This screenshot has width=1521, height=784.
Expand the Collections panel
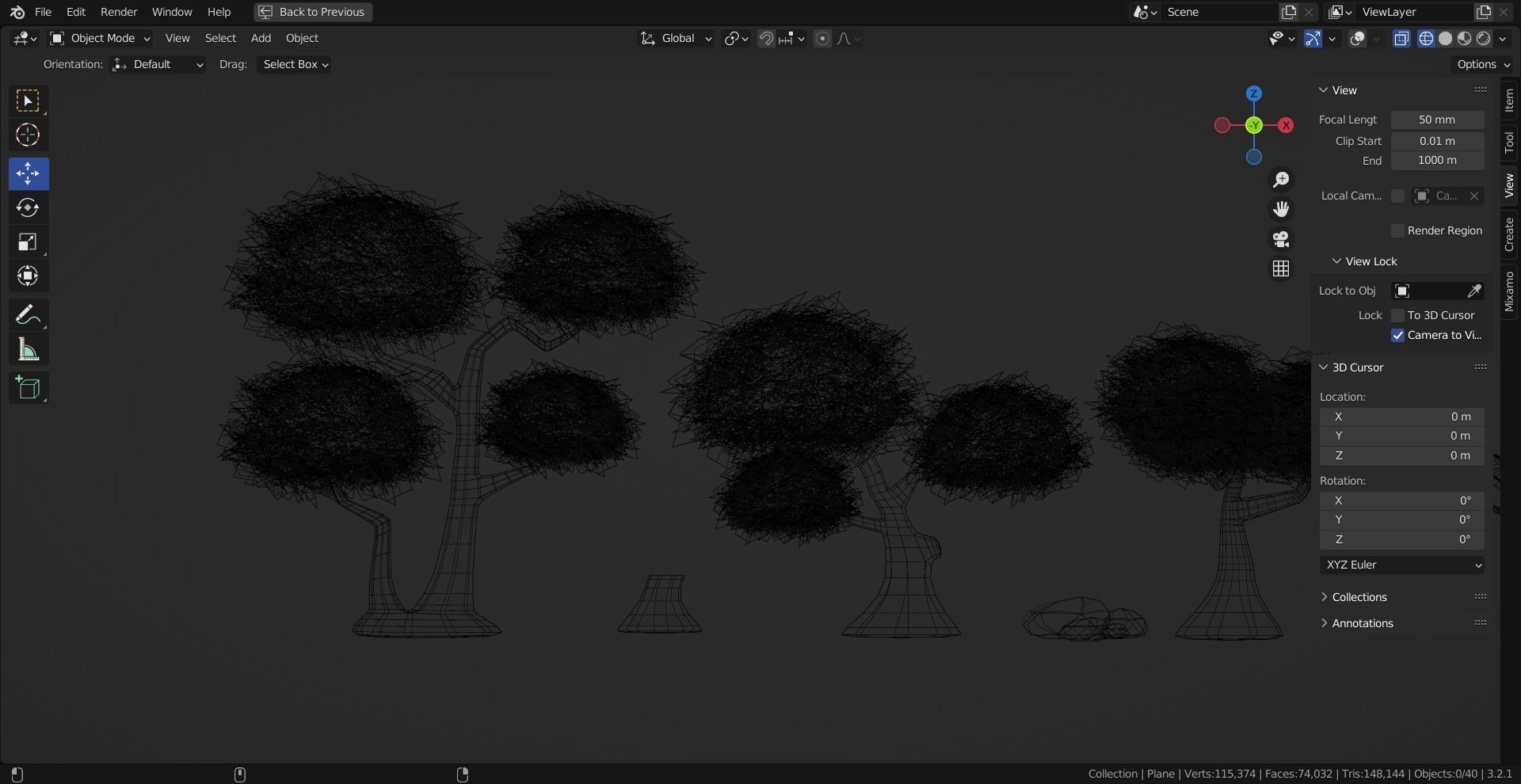(1359, 597)
